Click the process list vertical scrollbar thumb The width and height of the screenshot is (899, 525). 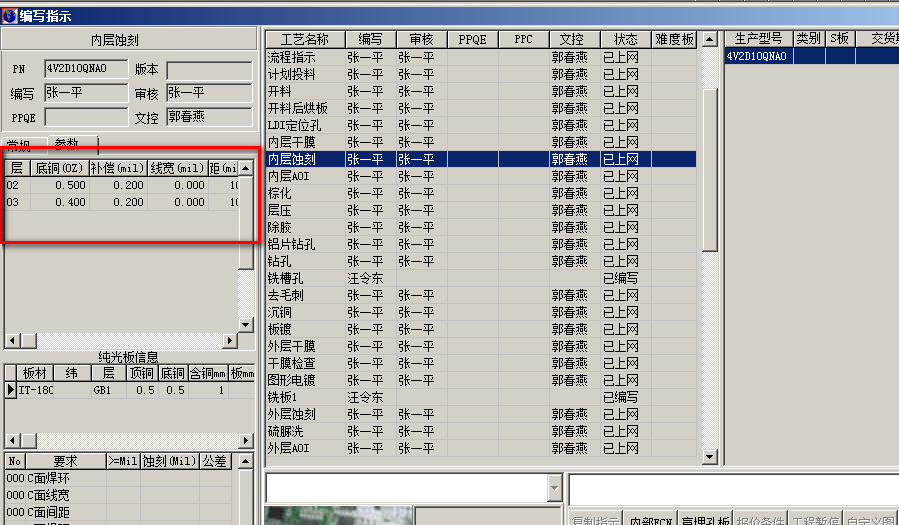coord(710,170)
